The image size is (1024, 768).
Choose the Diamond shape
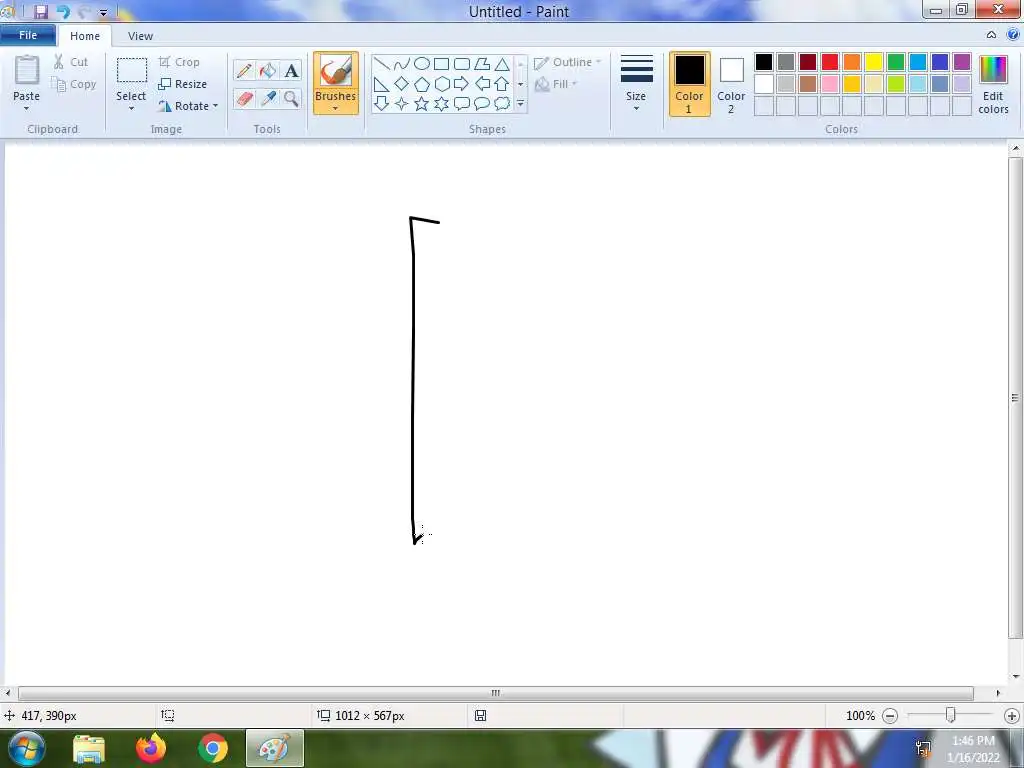coord(402,84)
